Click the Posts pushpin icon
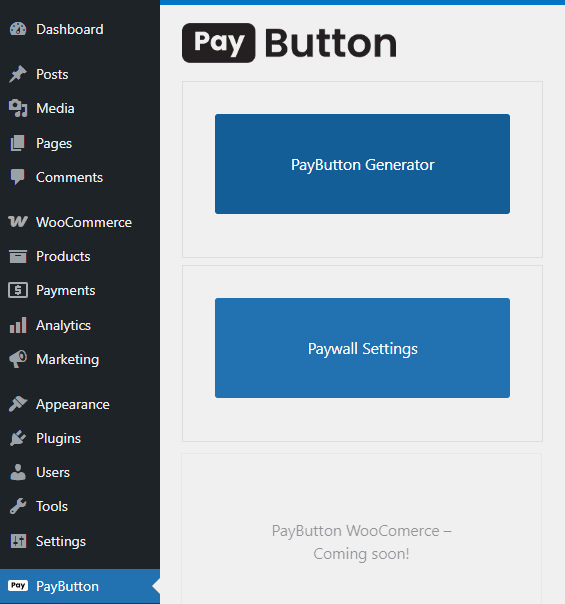 coord(18,74)
